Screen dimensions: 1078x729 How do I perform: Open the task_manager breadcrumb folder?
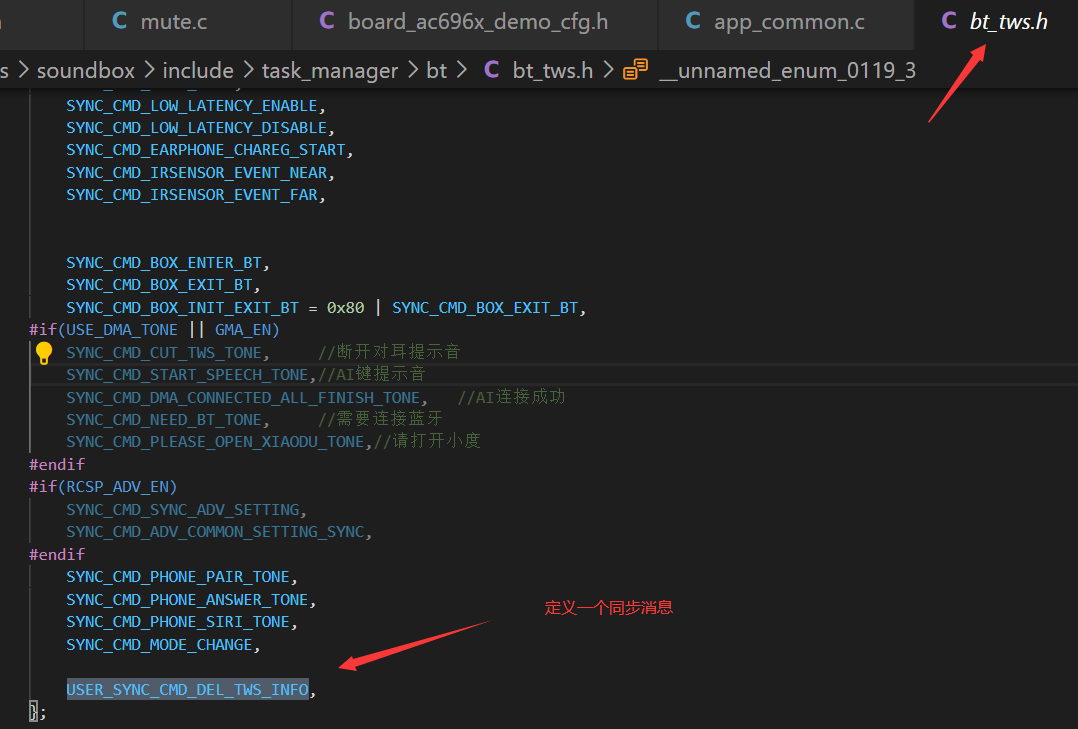330,70
